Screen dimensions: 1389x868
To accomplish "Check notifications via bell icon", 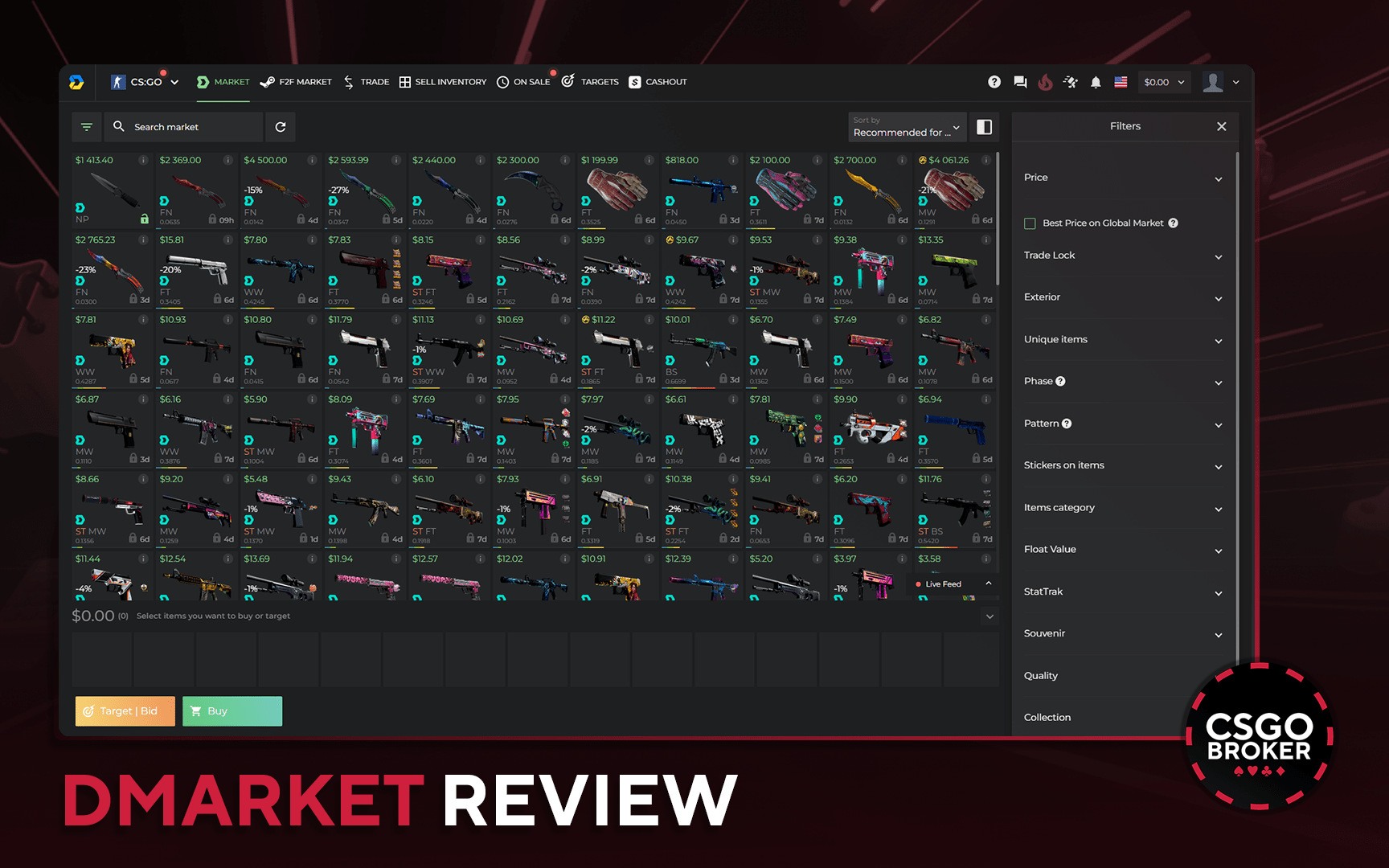I will point(1096,81).
